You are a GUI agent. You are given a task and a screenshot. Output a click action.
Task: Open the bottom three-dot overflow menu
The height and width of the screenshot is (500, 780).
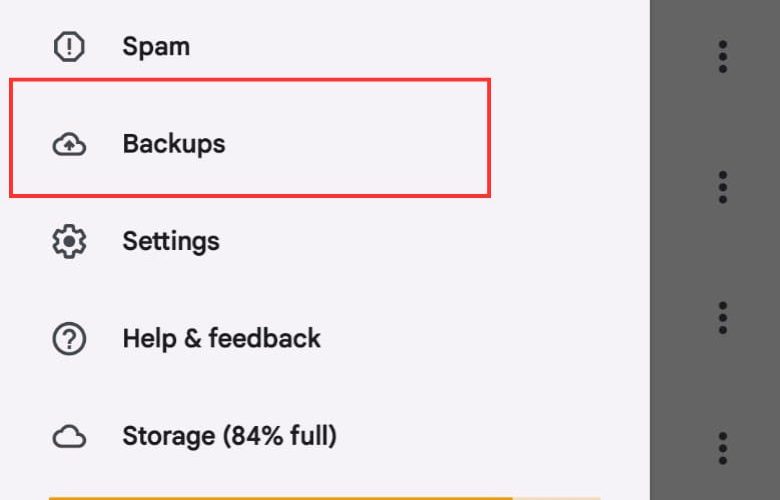tap(723, 448)
